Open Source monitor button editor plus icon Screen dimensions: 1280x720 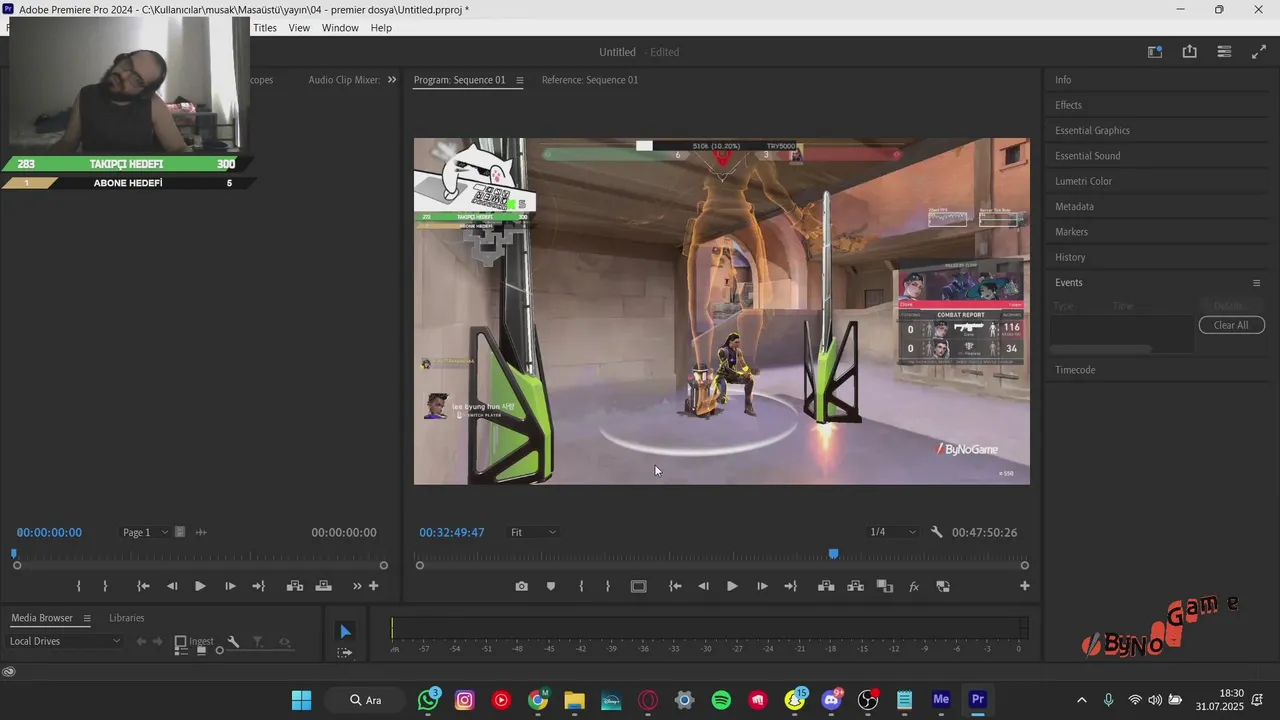(374, 586)
